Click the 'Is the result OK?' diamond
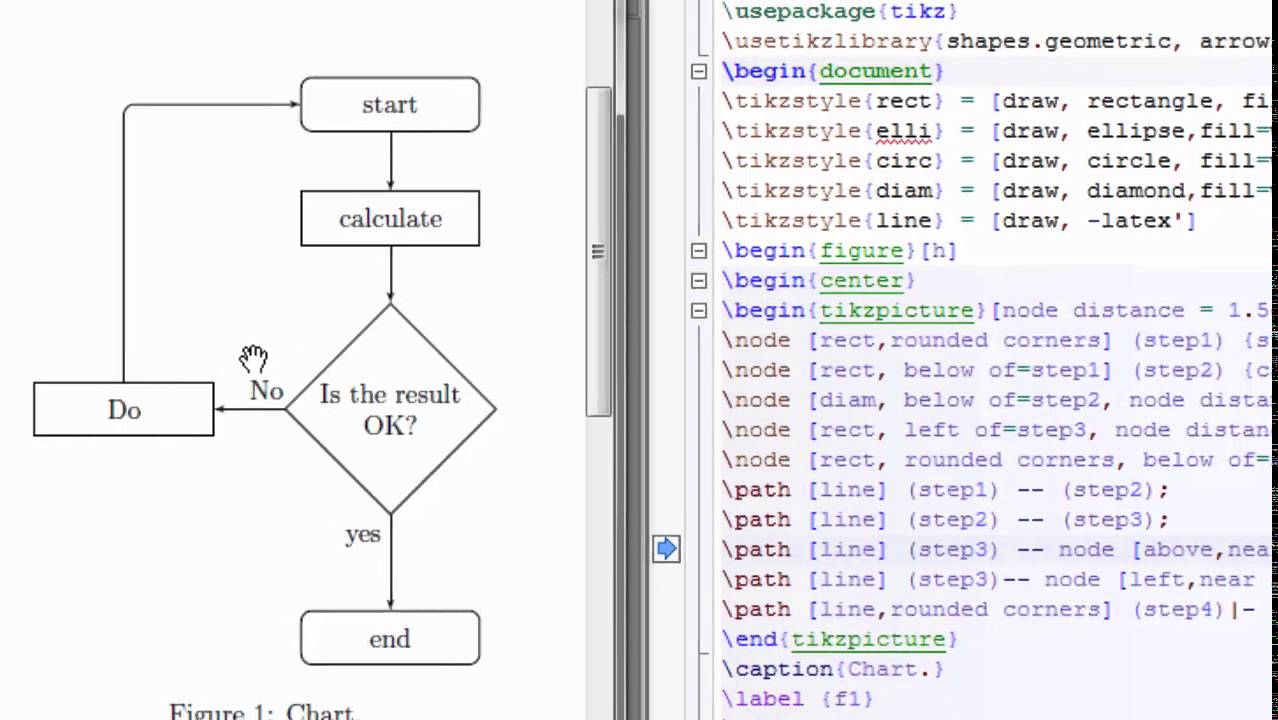This screenshot has height=720, width=1278. pyautogui.click(x=389, y=410)
